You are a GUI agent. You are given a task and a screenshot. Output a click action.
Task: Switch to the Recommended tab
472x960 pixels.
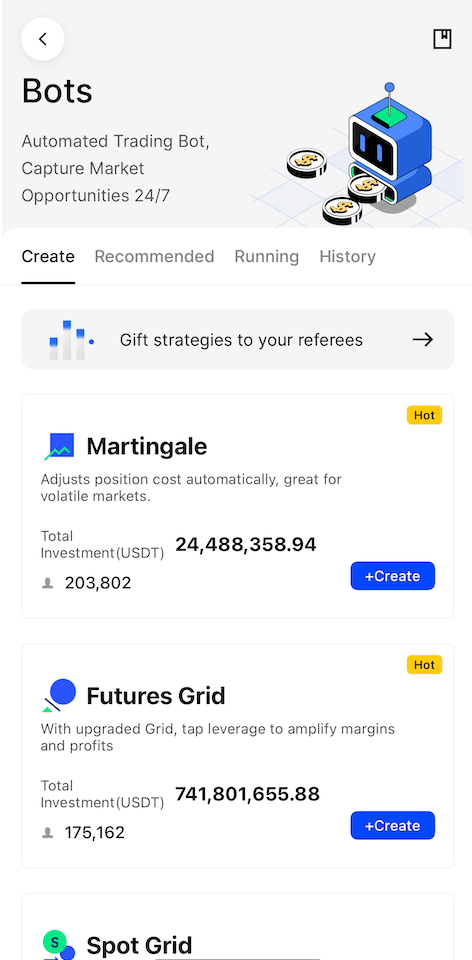point(154,257)
